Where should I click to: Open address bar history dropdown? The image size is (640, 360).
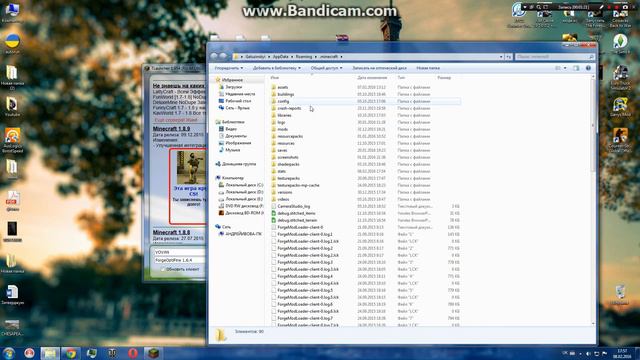[x=501, y=57]
